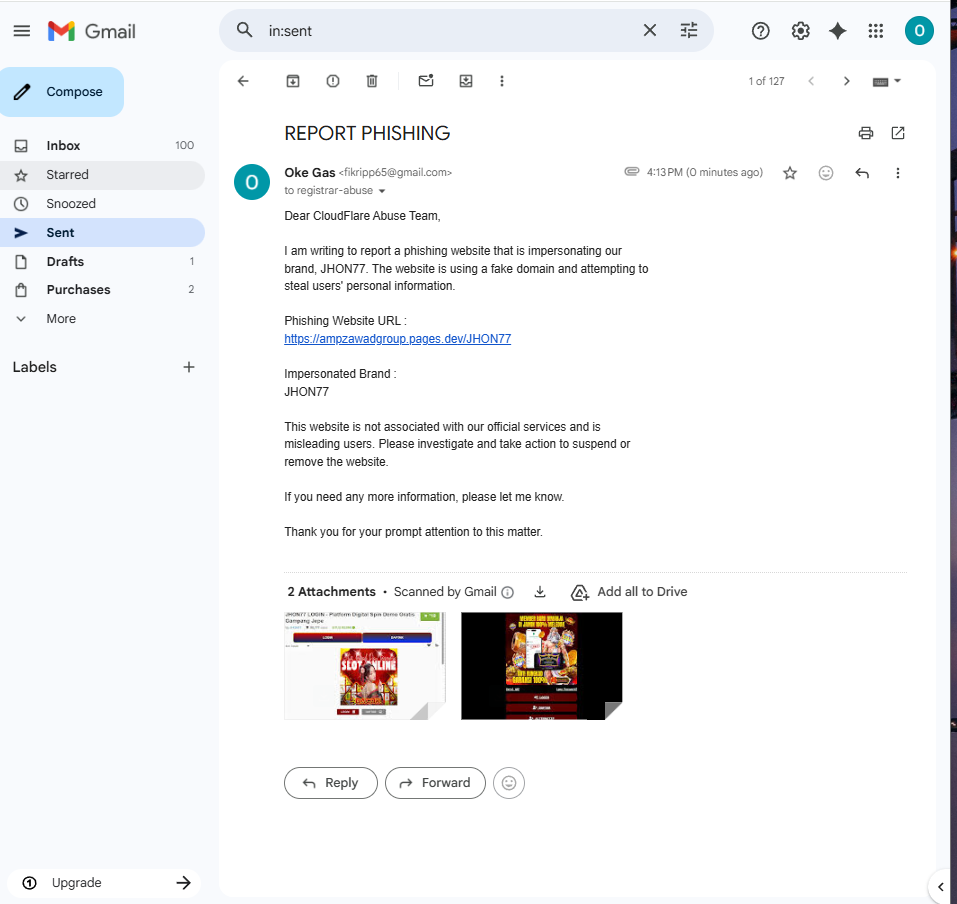Show search options filter icon

(x=688, y=30)
